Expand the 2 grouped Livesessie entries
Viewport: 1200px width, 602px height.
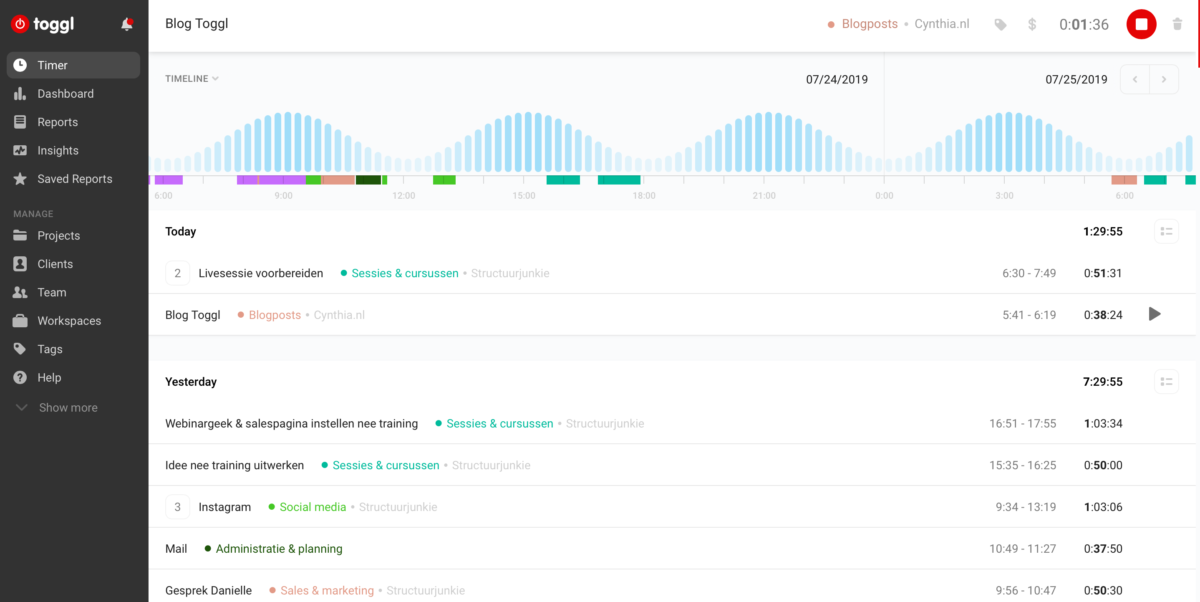coord(177,273)
